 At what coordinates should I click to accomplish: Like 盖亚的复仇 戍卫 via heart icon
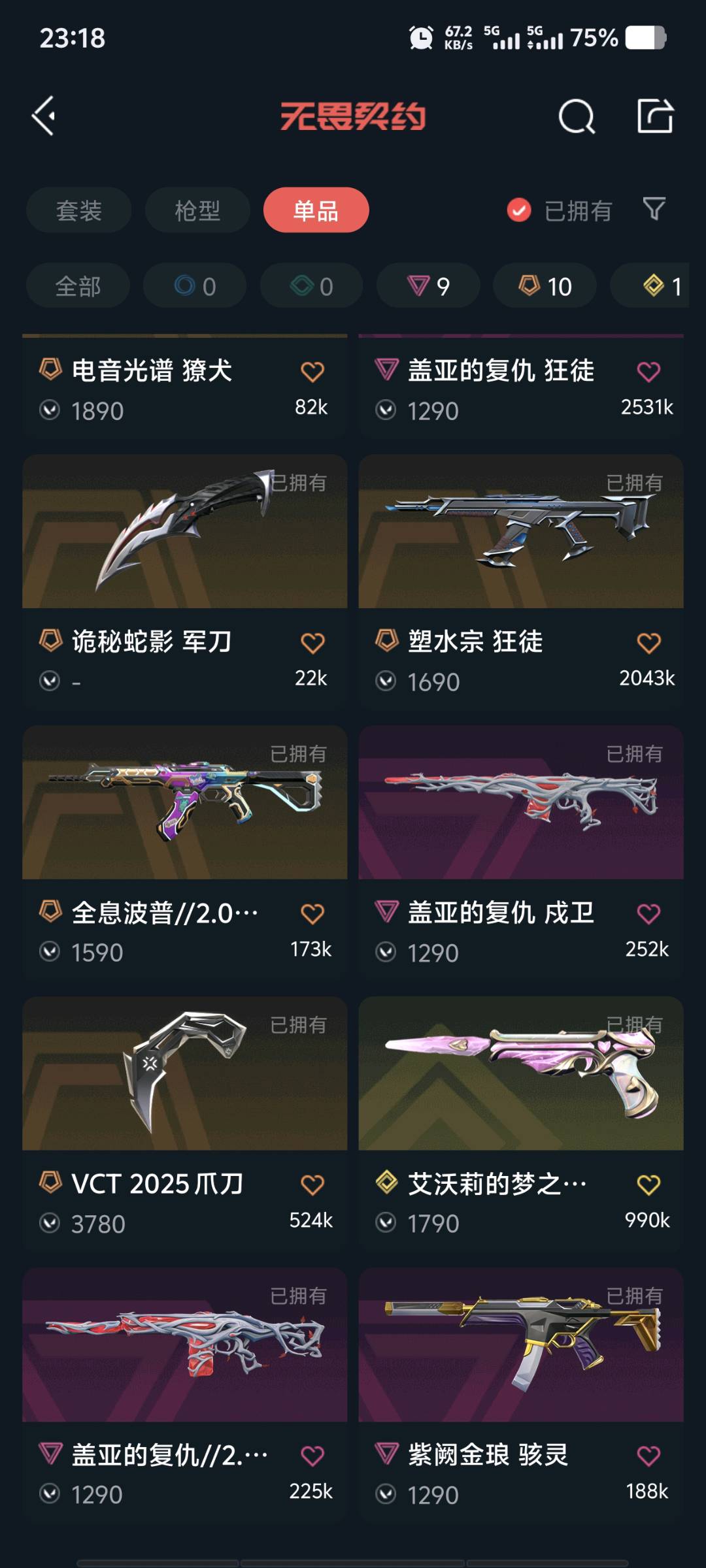tap(648, 913)
